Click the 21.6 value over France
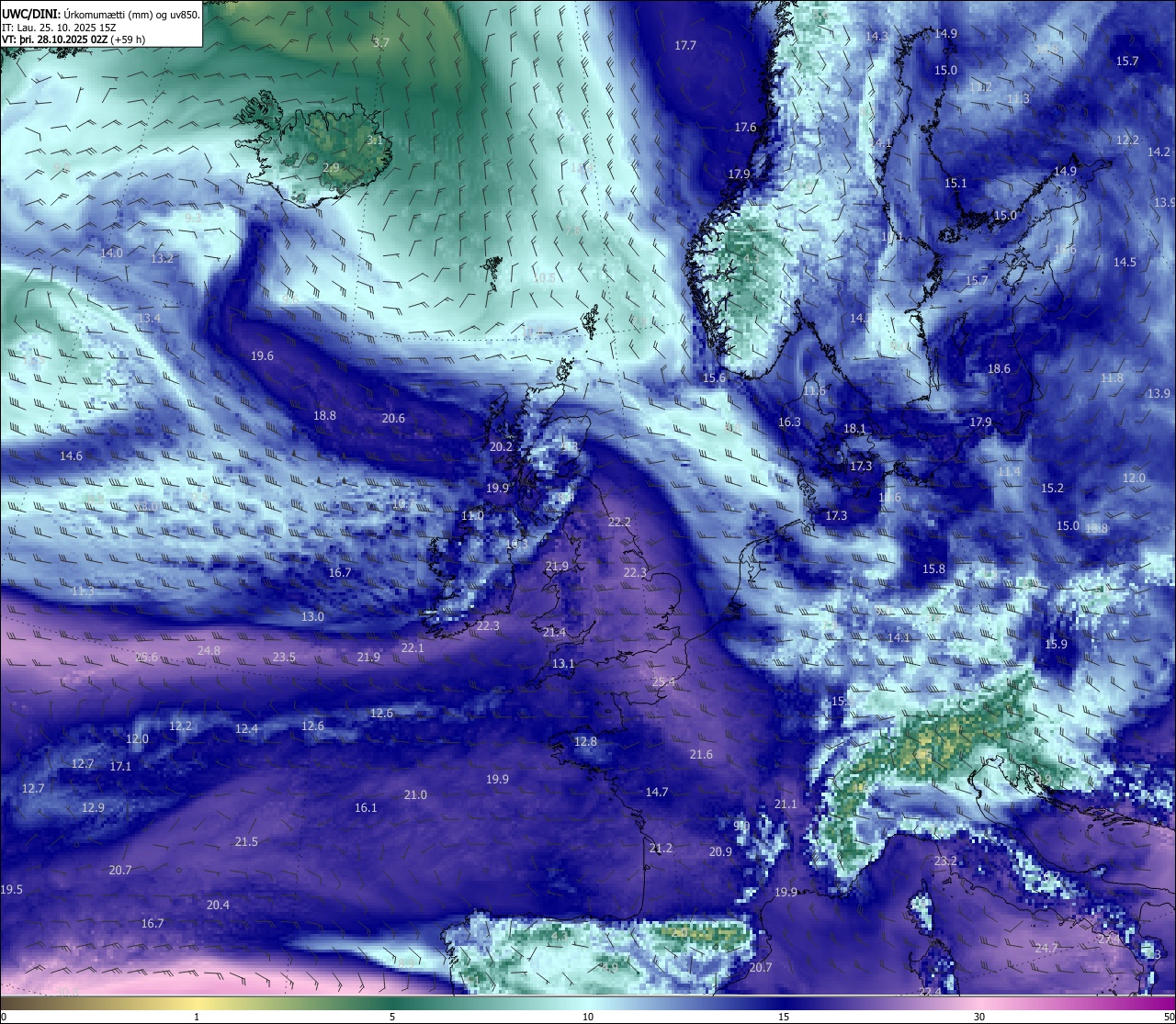Viewport: 1176px width, 1024px height. 701,754
